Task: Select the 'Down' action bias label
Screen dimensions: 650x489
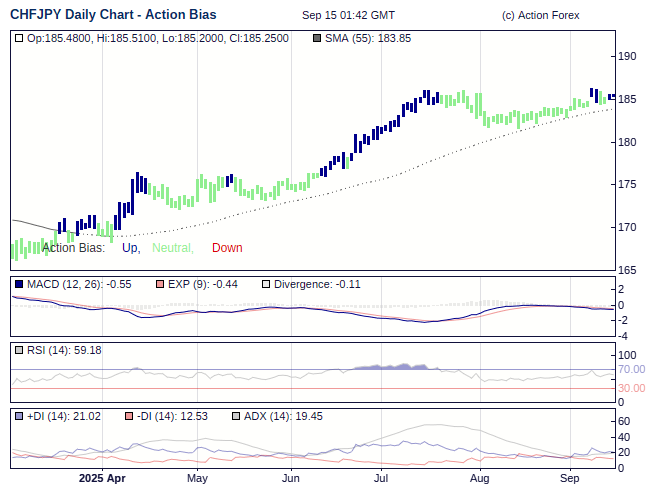Action: tap(227, 248)
